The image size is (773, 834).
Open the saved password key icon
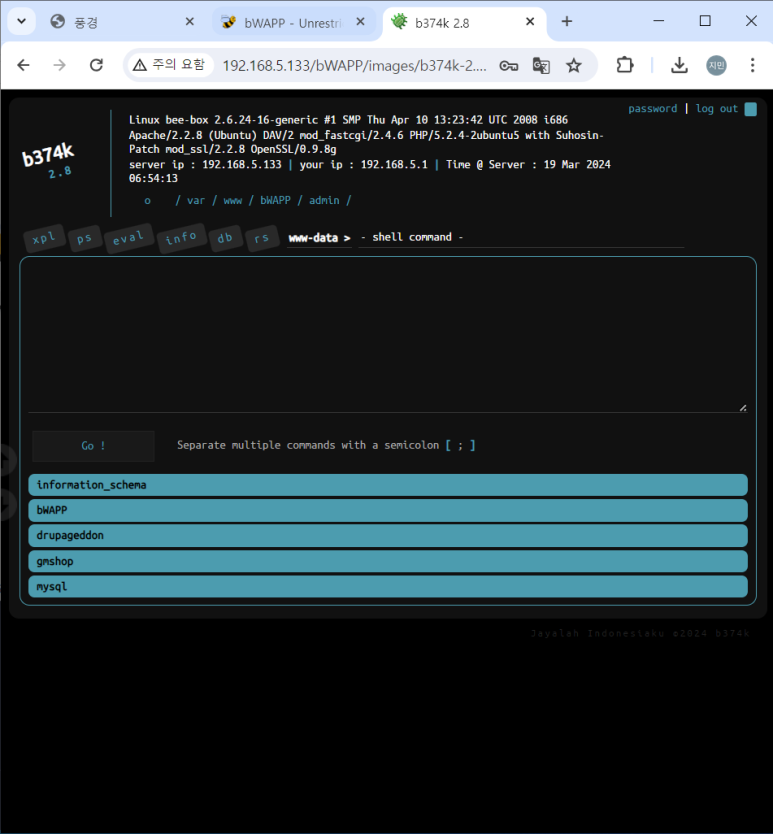(x=509, y=66)
